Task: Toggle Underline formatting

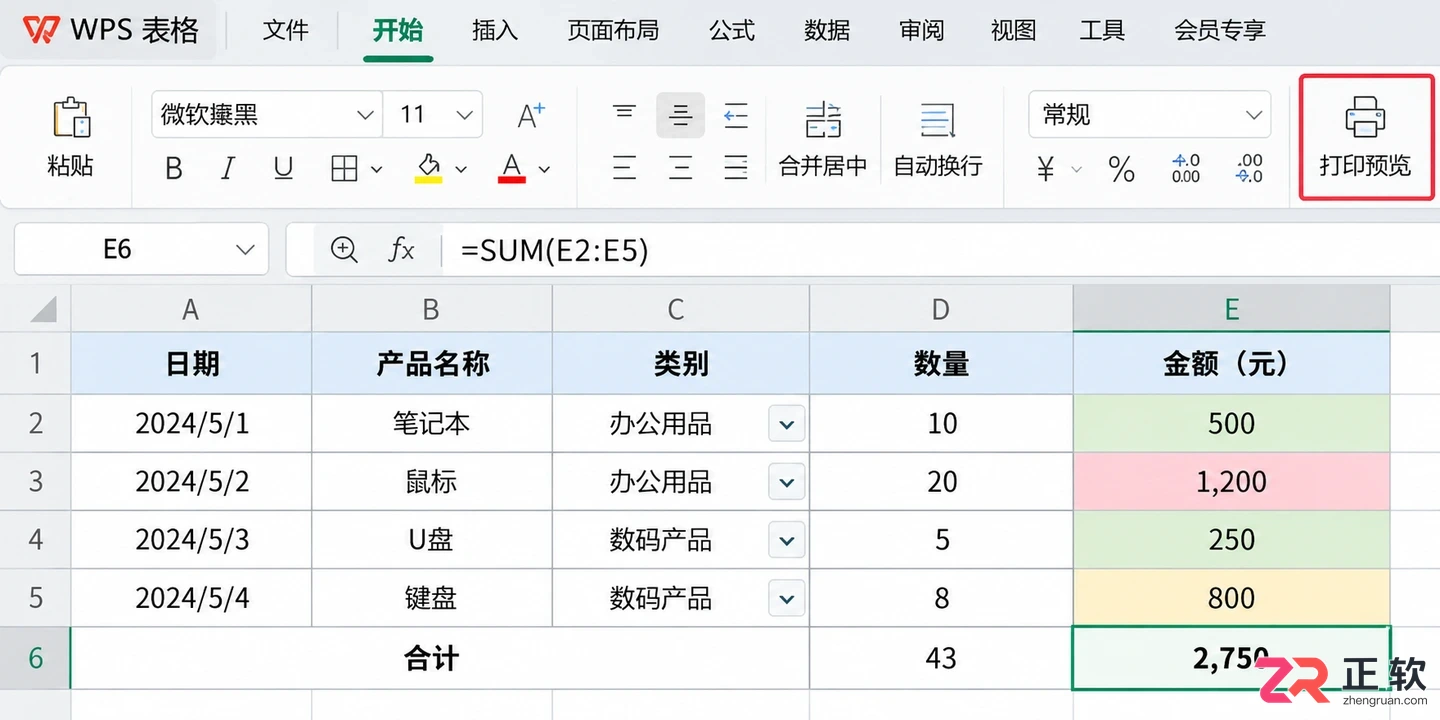Action: click(283, 169)
